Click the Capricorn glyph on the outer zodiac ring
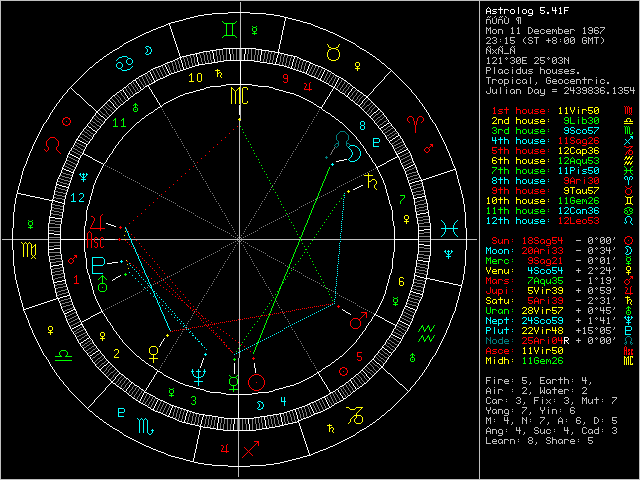Screen dimensions: 640x480 [x=355, y=415]
